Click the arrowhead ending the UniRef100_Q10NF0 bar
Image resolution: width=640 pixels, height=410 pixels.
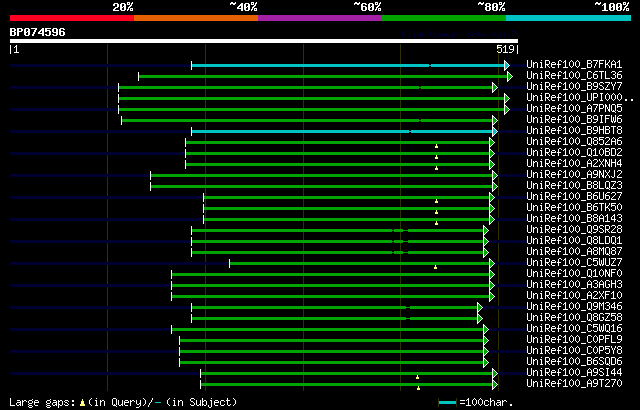coord(492,275)
